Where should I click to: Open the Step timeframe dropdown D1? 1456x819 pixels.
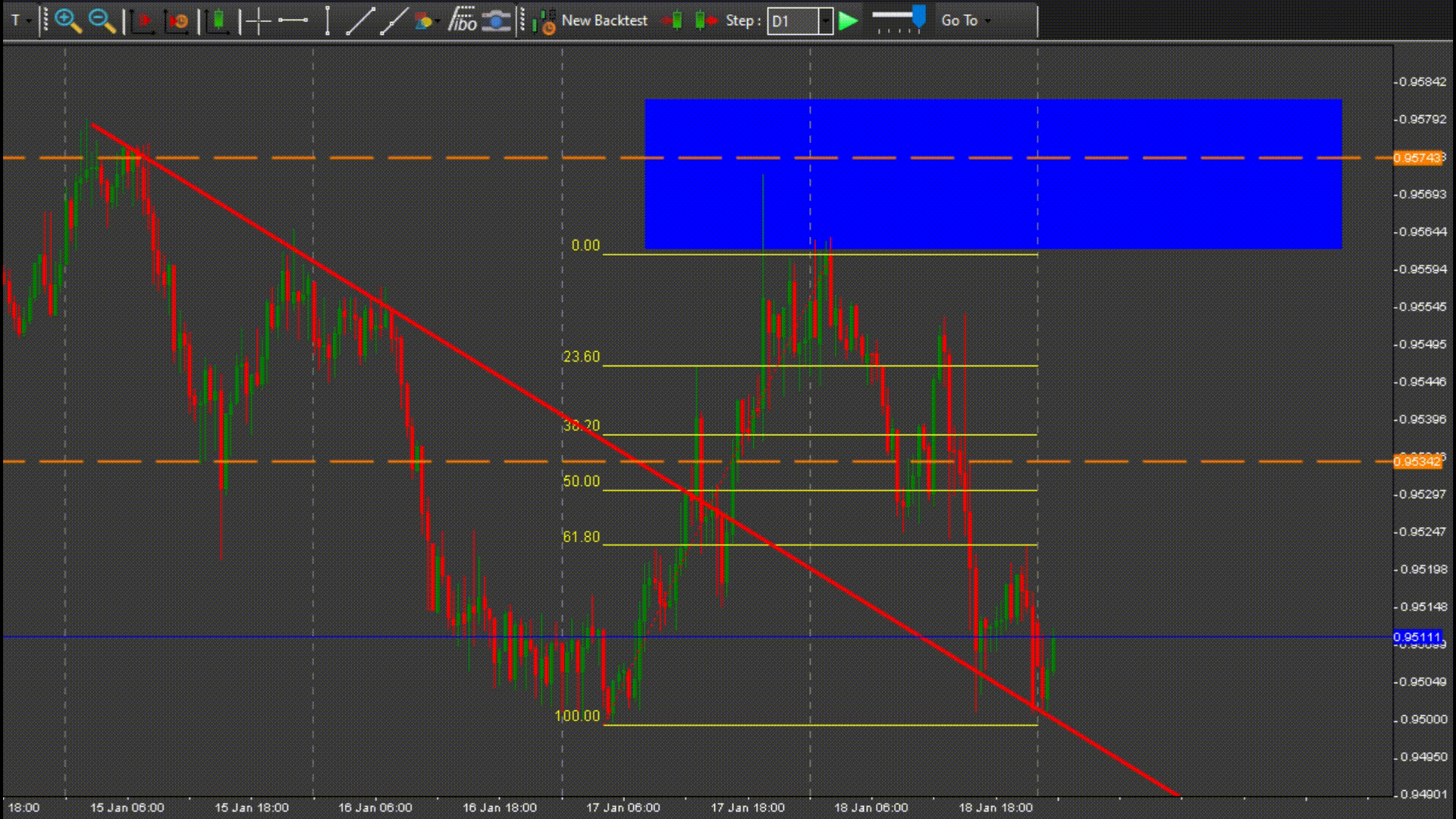826,20
